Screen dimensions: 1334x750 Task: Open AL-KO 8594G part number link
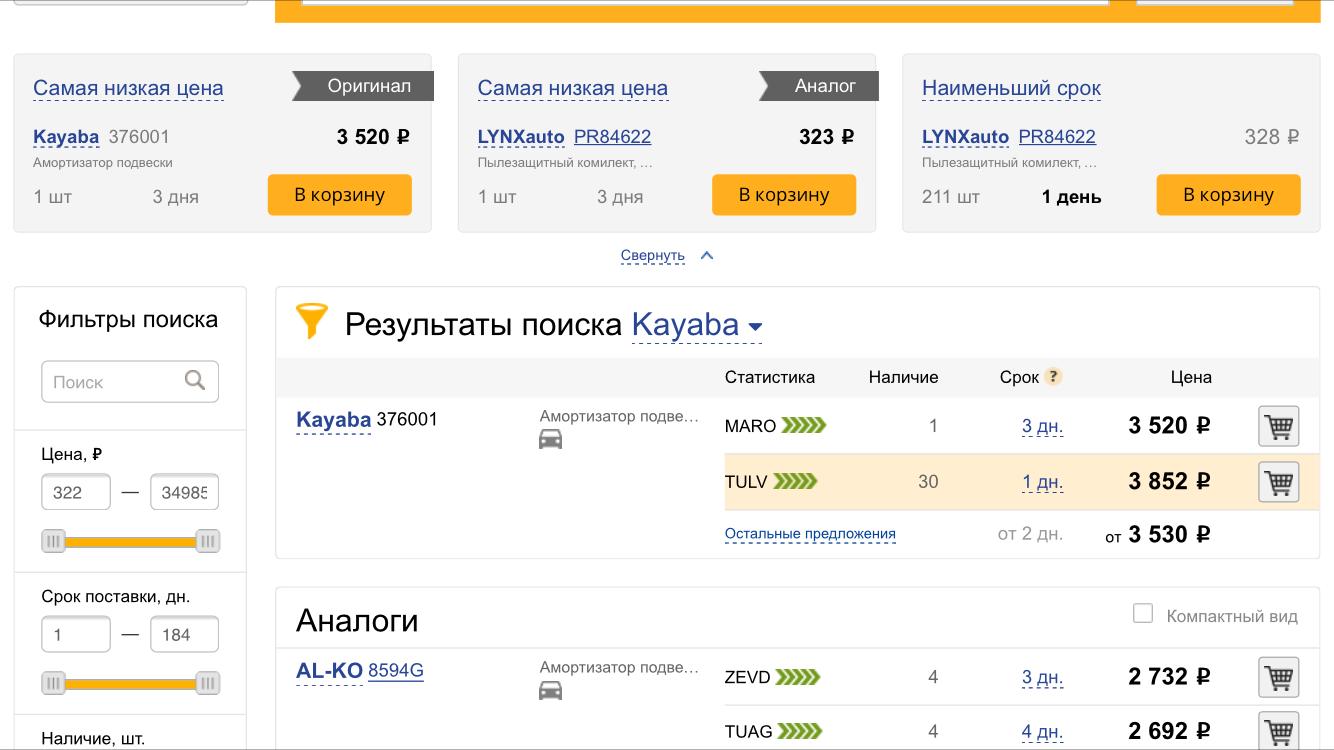[396, 670]
